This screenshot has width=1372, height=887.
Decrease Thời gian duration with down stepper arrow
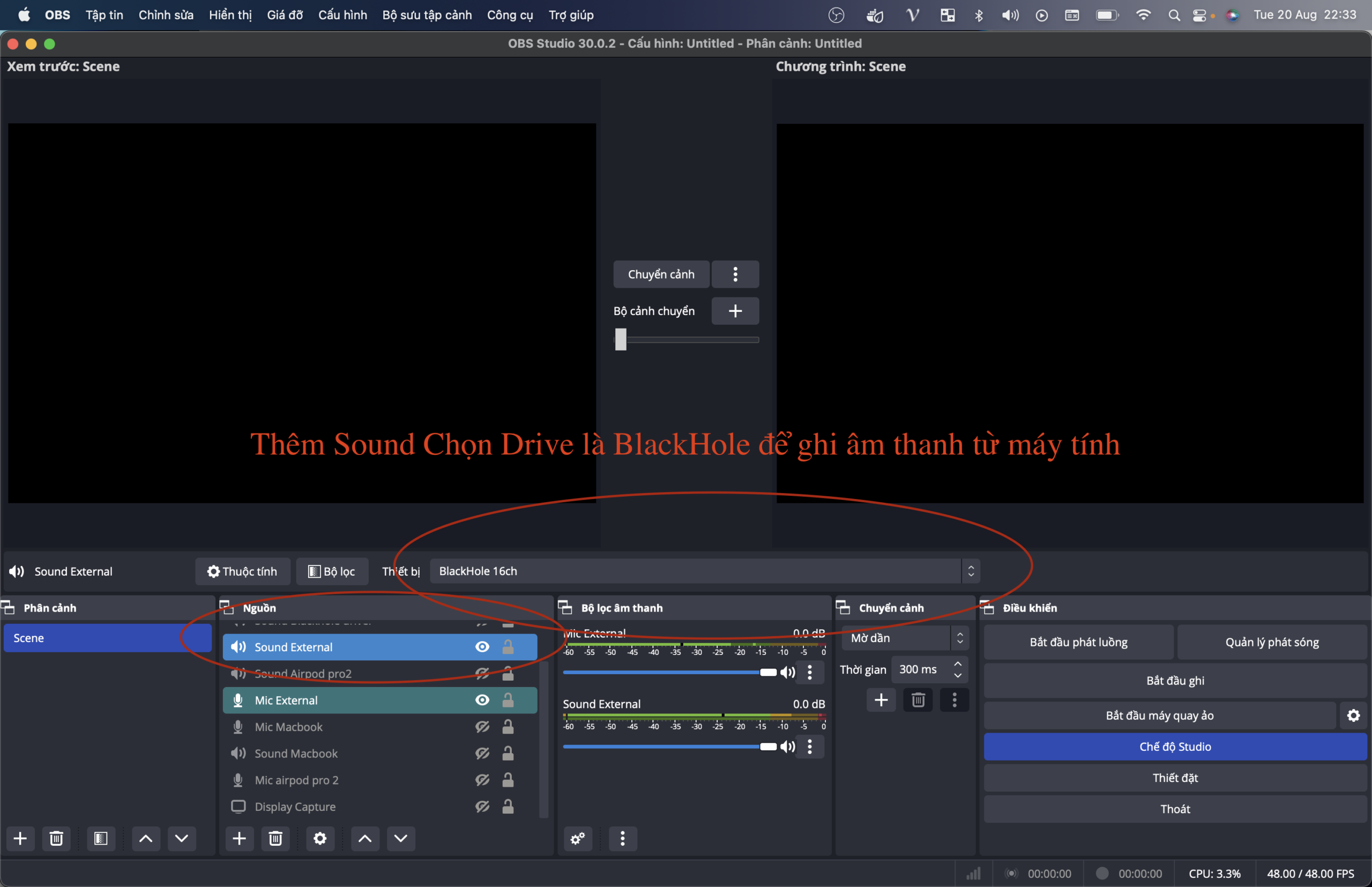pos(958,676)
